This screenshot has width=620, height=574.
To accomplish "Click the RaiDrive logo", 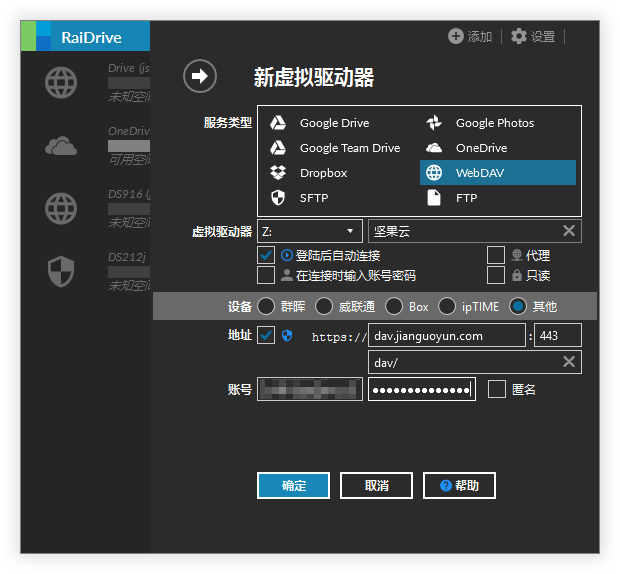I will pos(85,36).
